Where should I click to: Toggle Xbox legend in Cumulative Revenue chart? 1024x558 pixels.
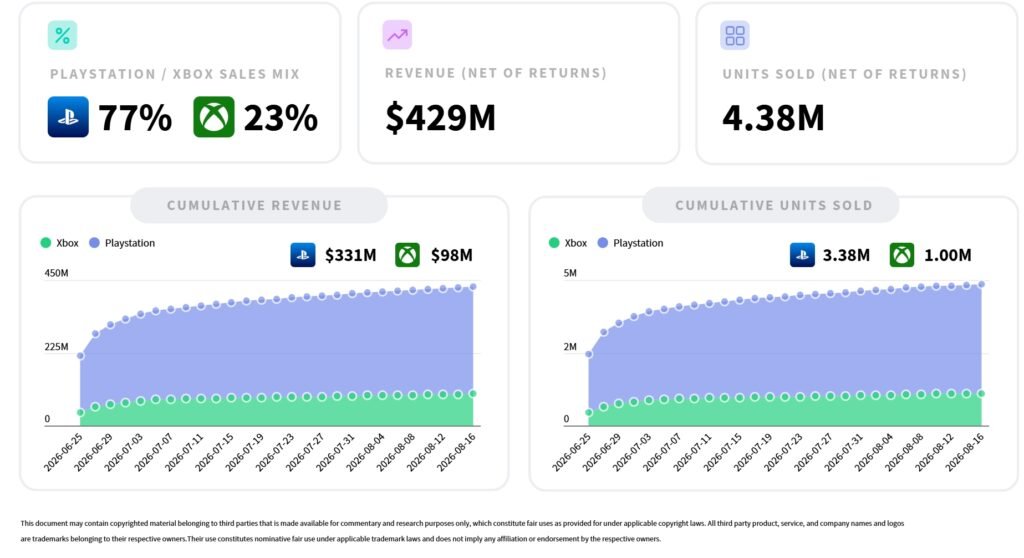(59, 243)
